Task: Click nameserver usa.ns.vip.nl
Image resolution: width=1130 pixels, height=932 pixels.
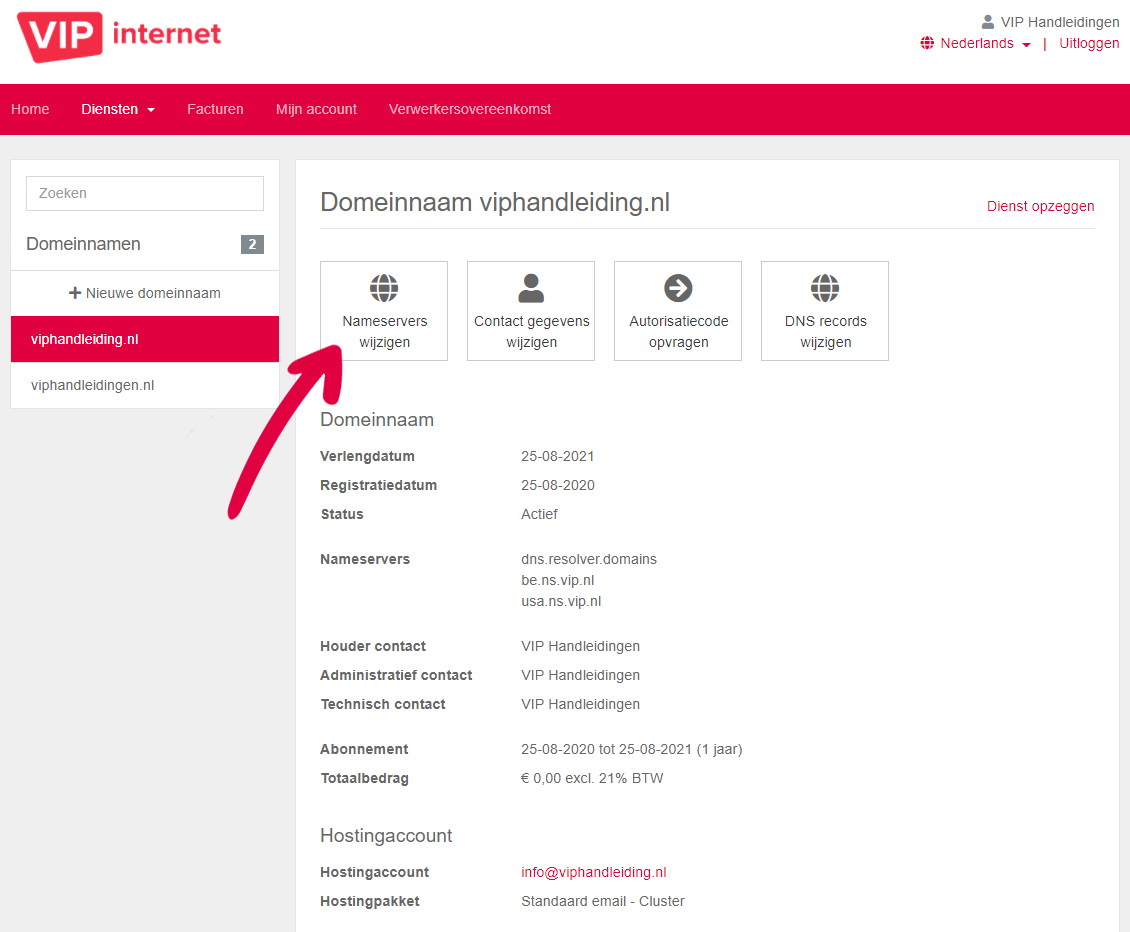Action: [561, 601]
